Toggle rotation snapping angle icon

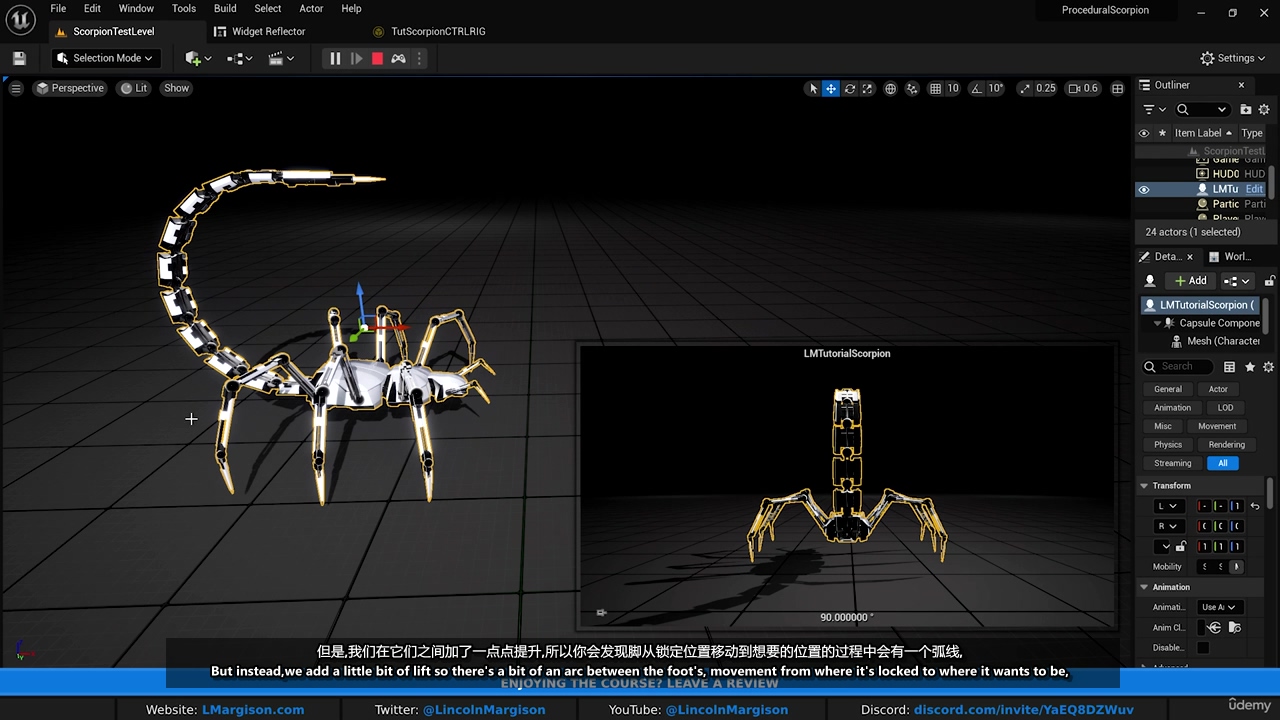tap(977, 88)
